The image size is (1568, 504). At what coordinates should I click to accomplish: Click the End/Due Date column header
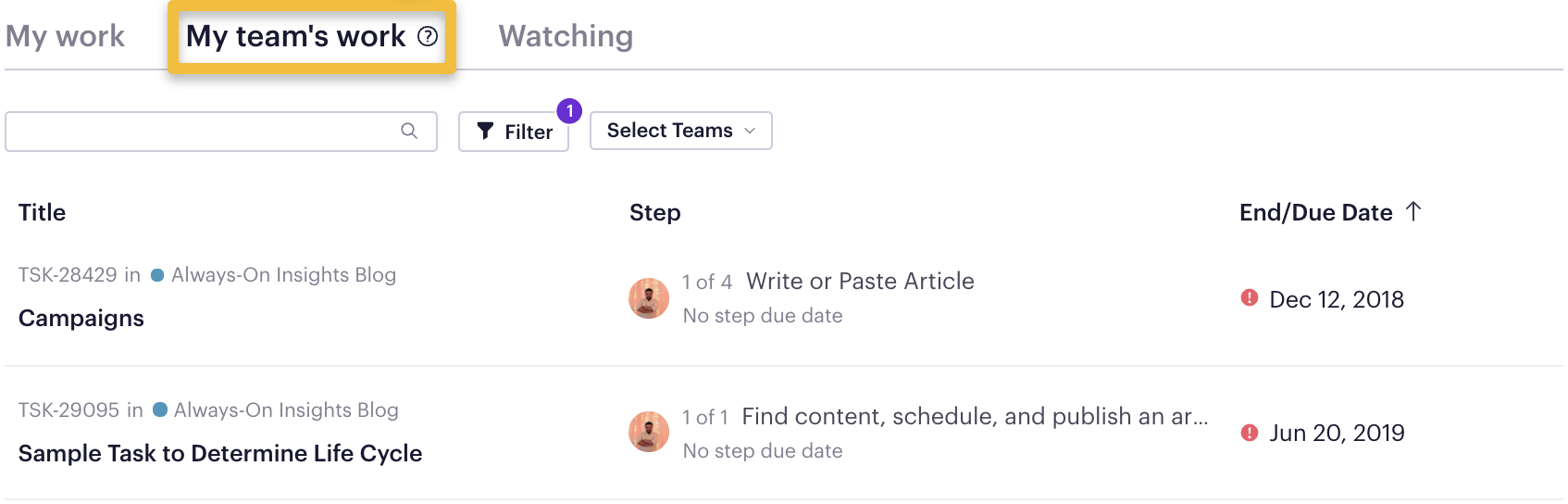pyautogui.click(x=1315, y=212)
